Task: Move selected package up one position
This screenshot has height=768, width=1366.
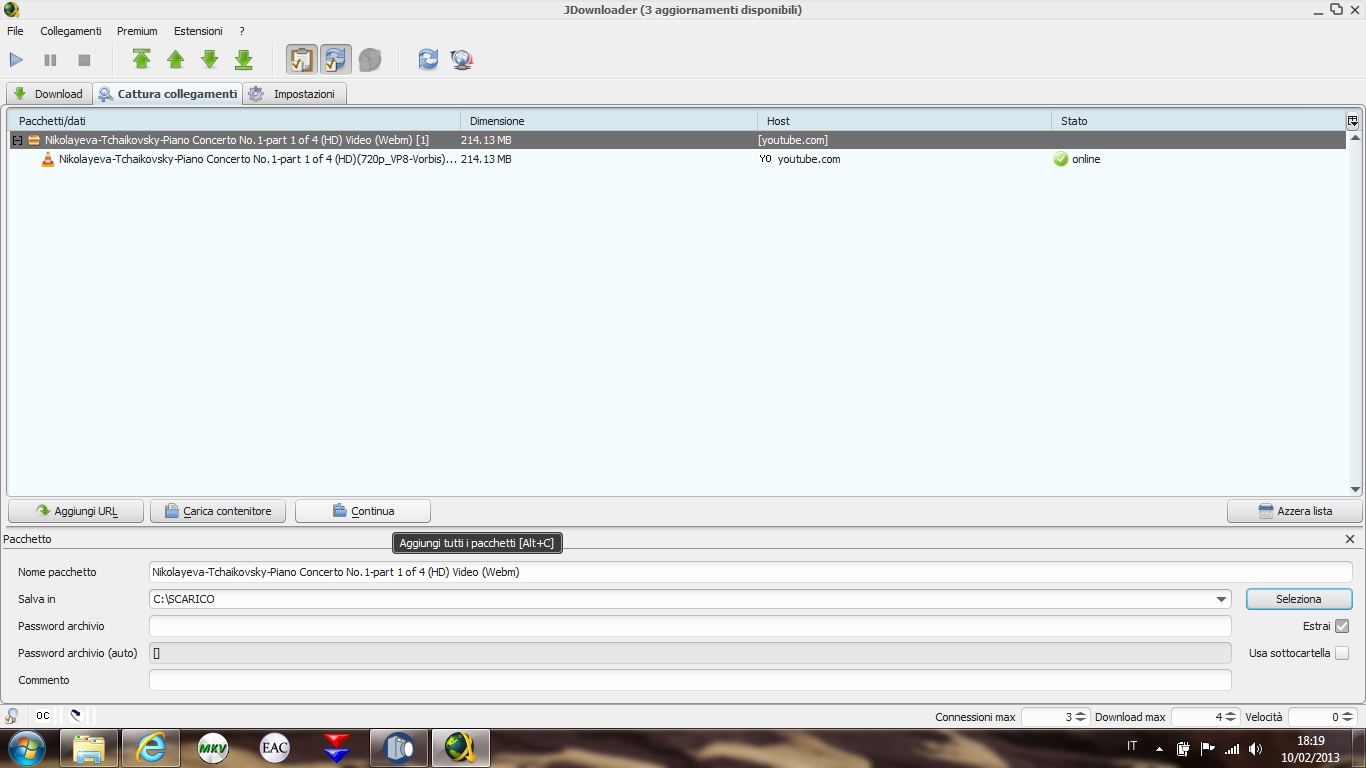Action: (176, 60)
